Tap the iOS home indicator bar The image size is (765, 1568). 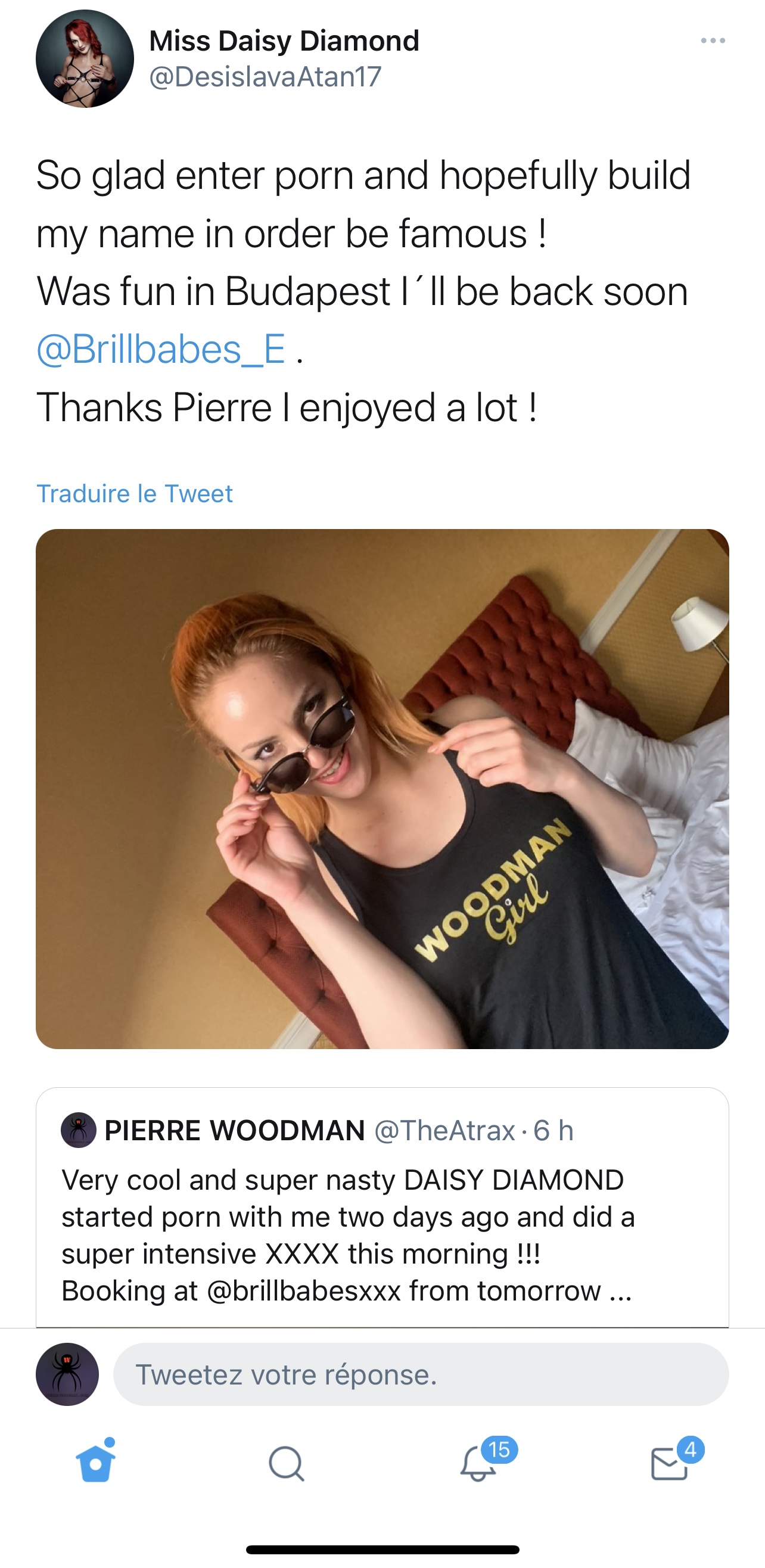[x=382, y=1550]
